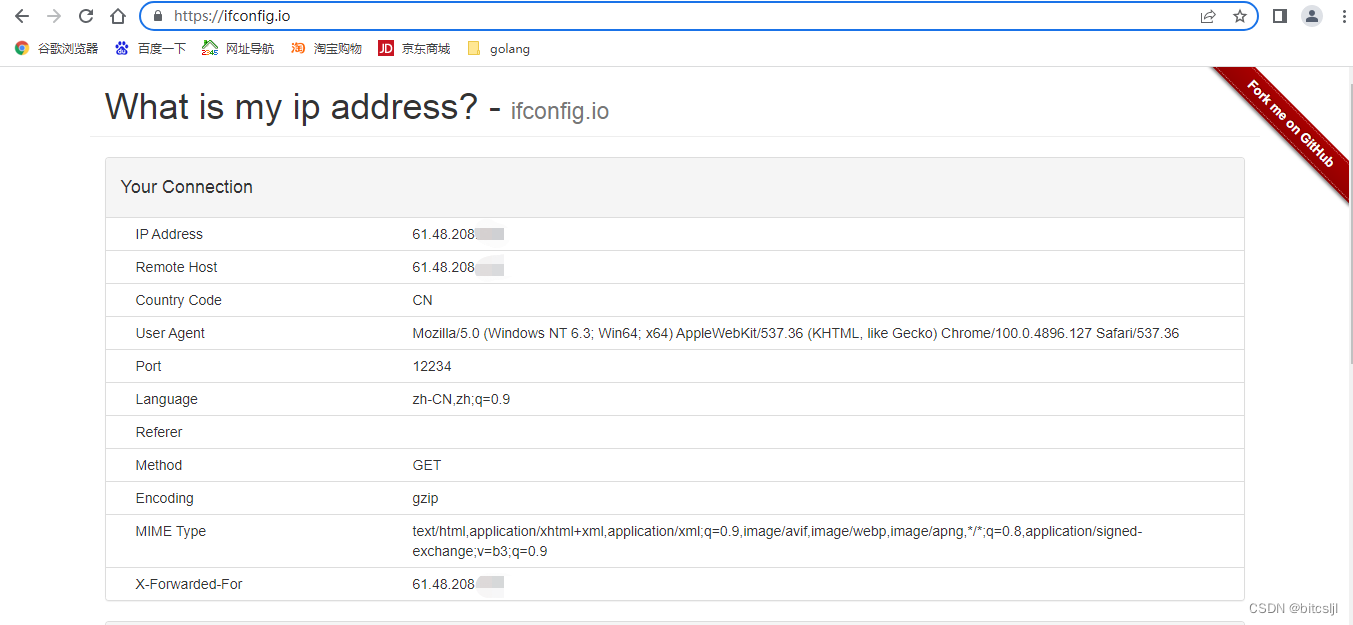Select the Port value 12234

pos(432,366)
